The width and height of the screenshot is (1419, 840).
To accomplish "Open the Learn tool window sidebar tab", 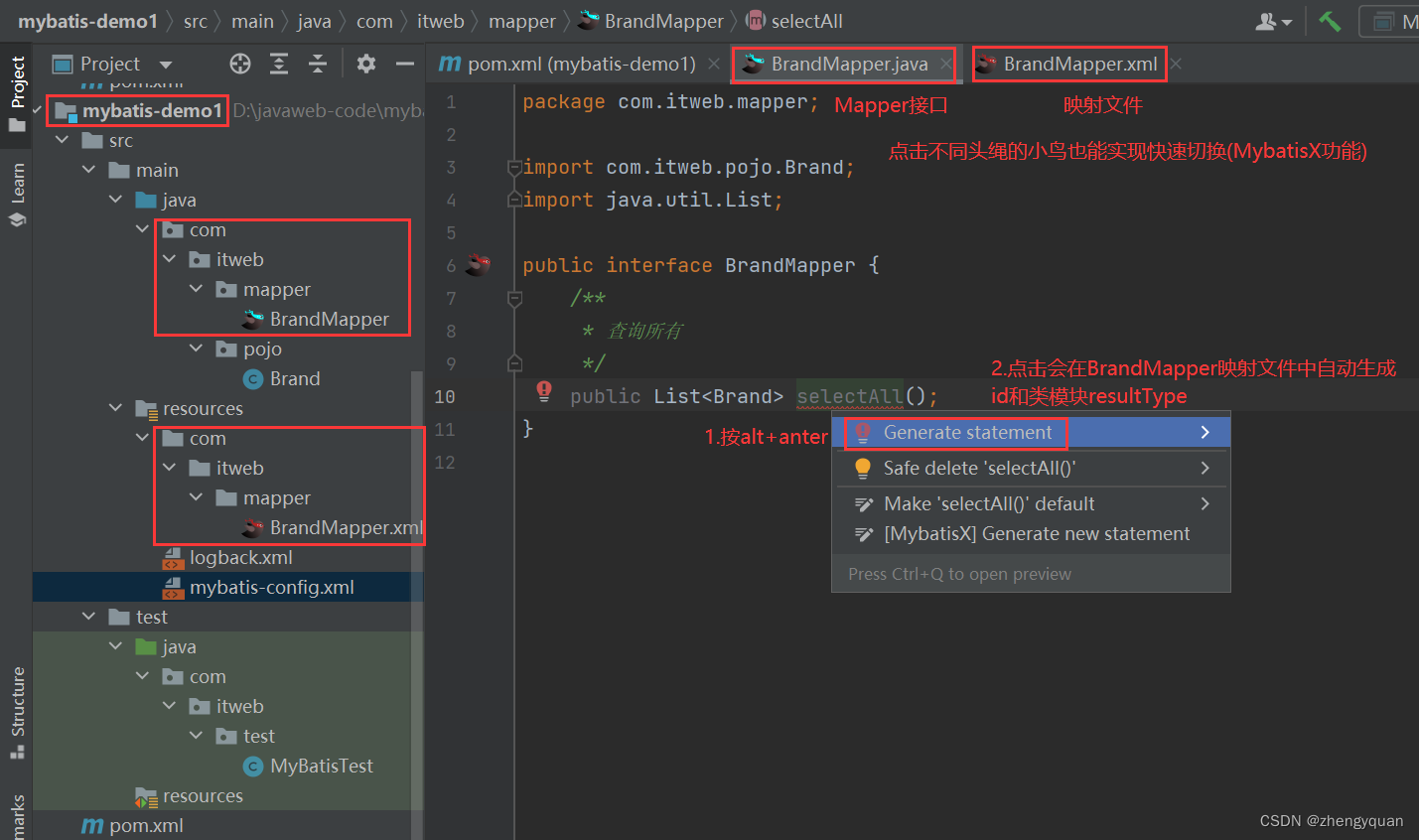I will [x=17, y=195].
